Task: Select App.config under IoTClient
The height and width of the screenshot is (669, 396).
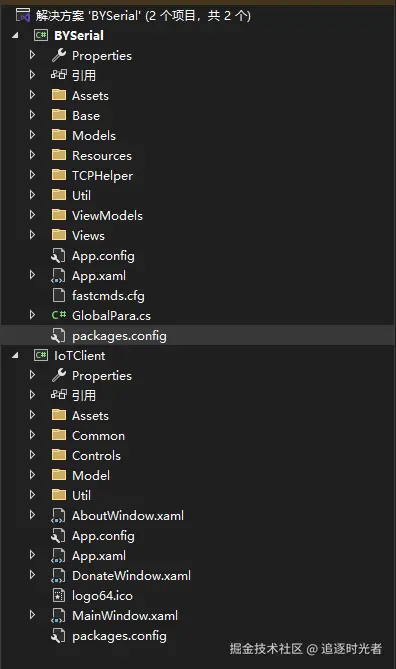Action: pos(103,536)
